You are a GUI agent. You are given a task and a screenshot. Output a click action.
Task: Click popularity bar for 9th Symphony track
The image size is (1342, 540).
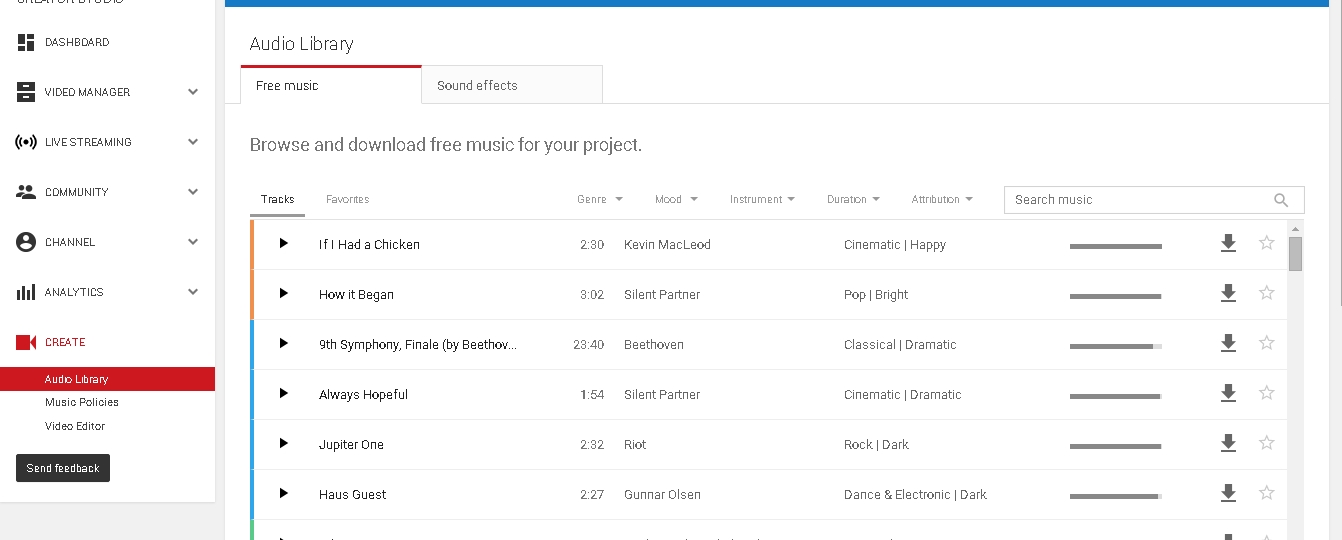pyautogui.click(x=1116, y=346)
